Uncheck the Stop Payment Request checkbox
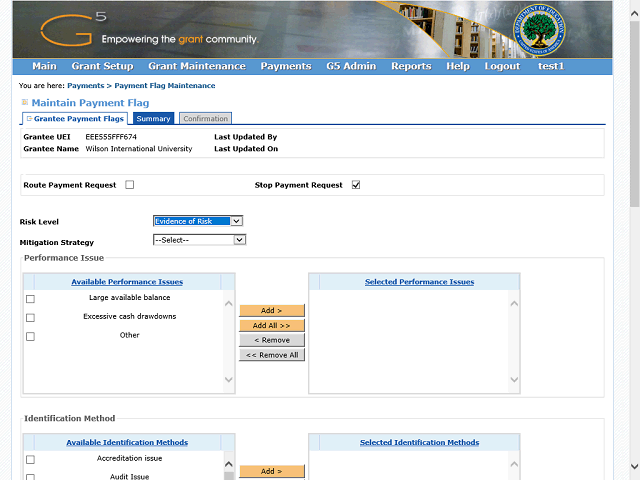The width and height of the screenshot is (640, 480). click(356, 185)
